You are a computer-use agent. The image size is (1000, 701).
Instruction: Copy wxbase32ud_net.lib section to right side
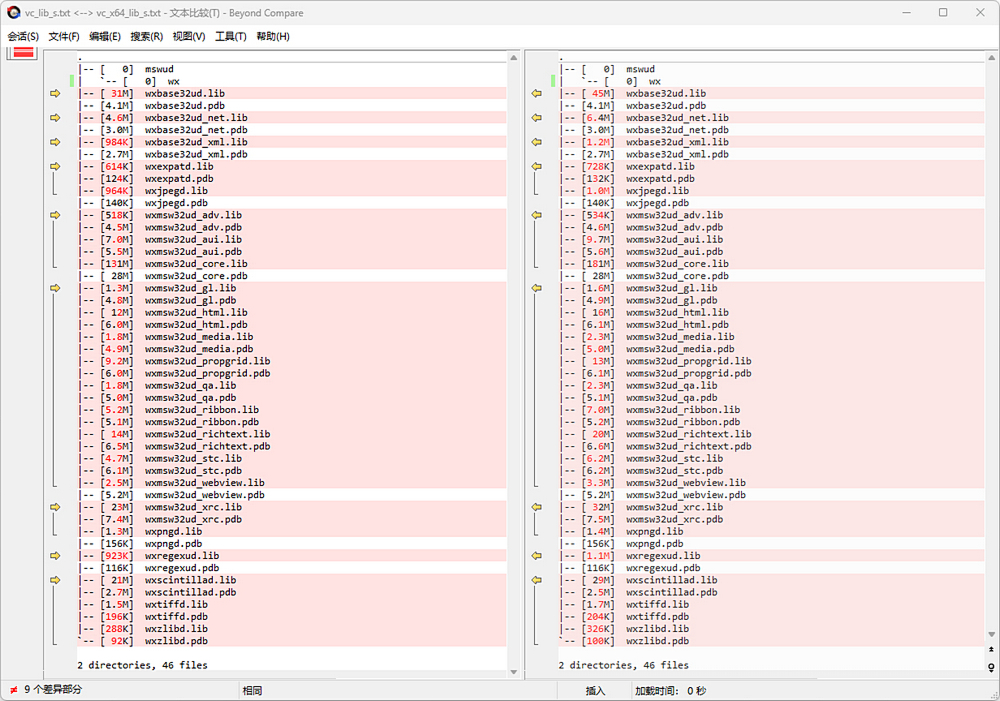pyautogui.click(x=55, y=117)
